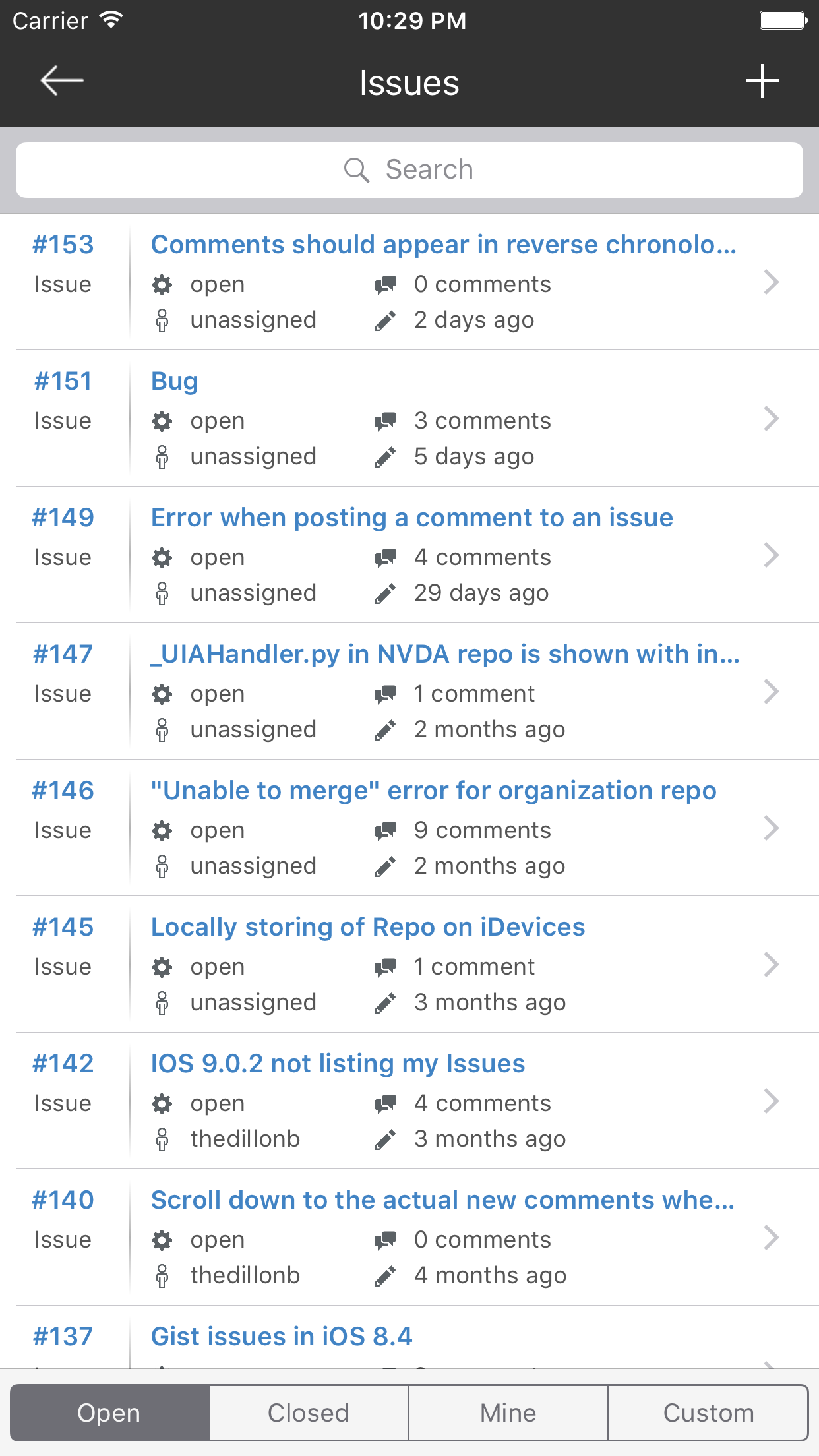Select the Mine filter

click(x=508, y=1412)
